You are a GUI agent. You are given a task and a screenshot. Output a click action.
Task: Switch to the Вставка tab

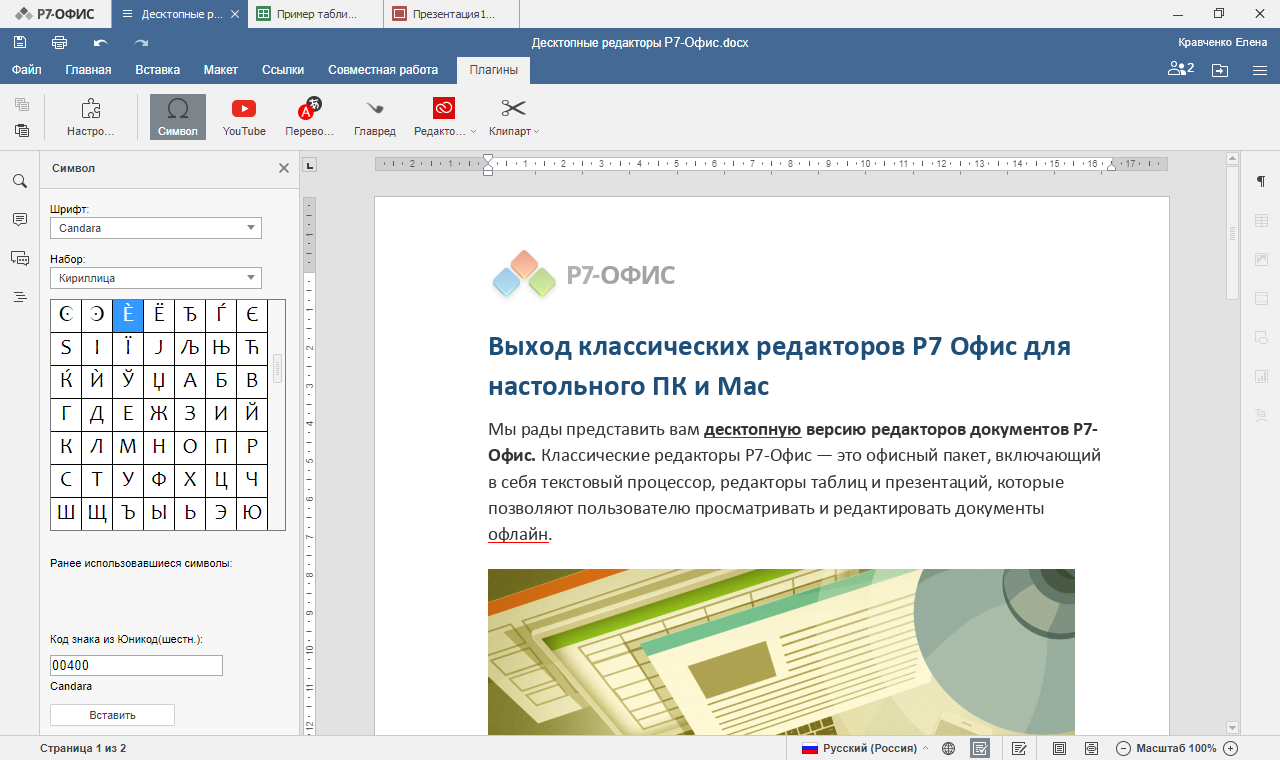158,70
